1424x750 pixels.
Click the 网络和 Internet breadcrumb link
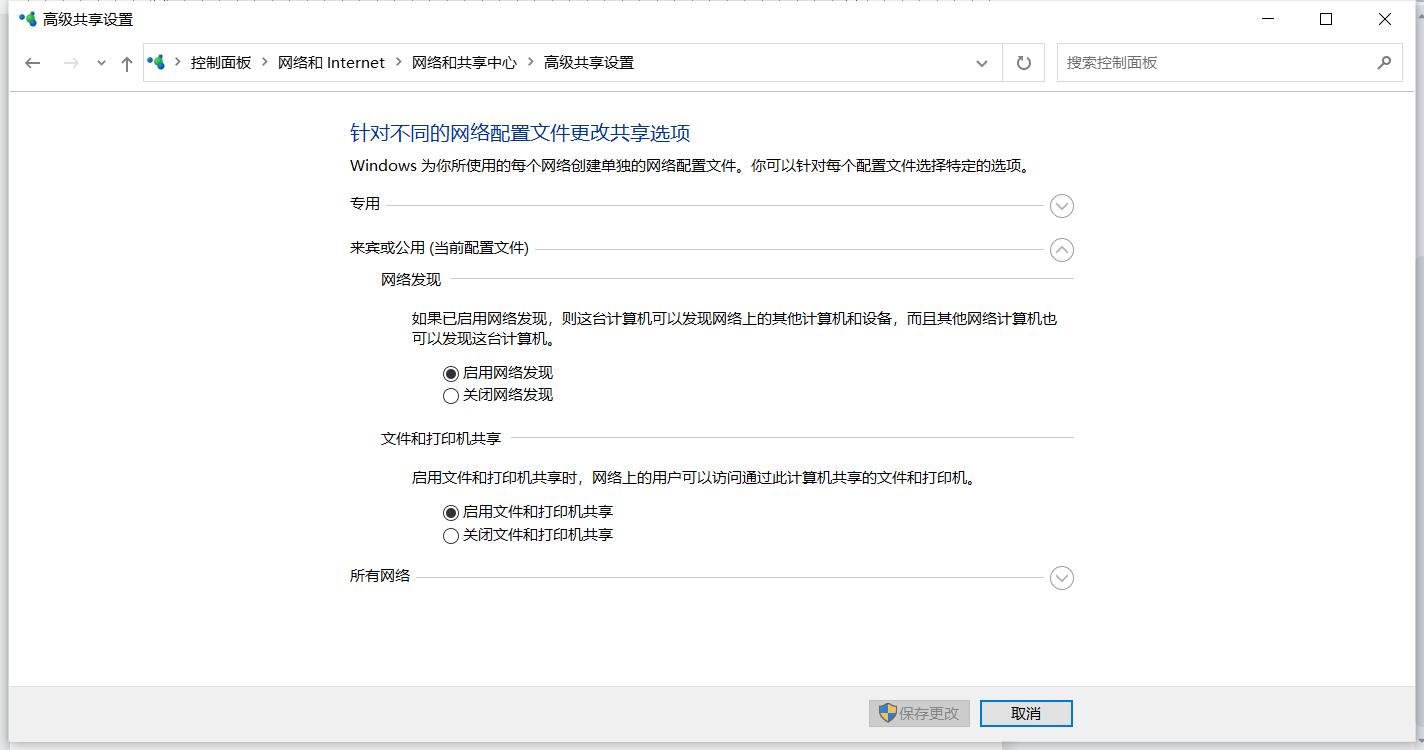pyautogui.click(x=331, y=61)
